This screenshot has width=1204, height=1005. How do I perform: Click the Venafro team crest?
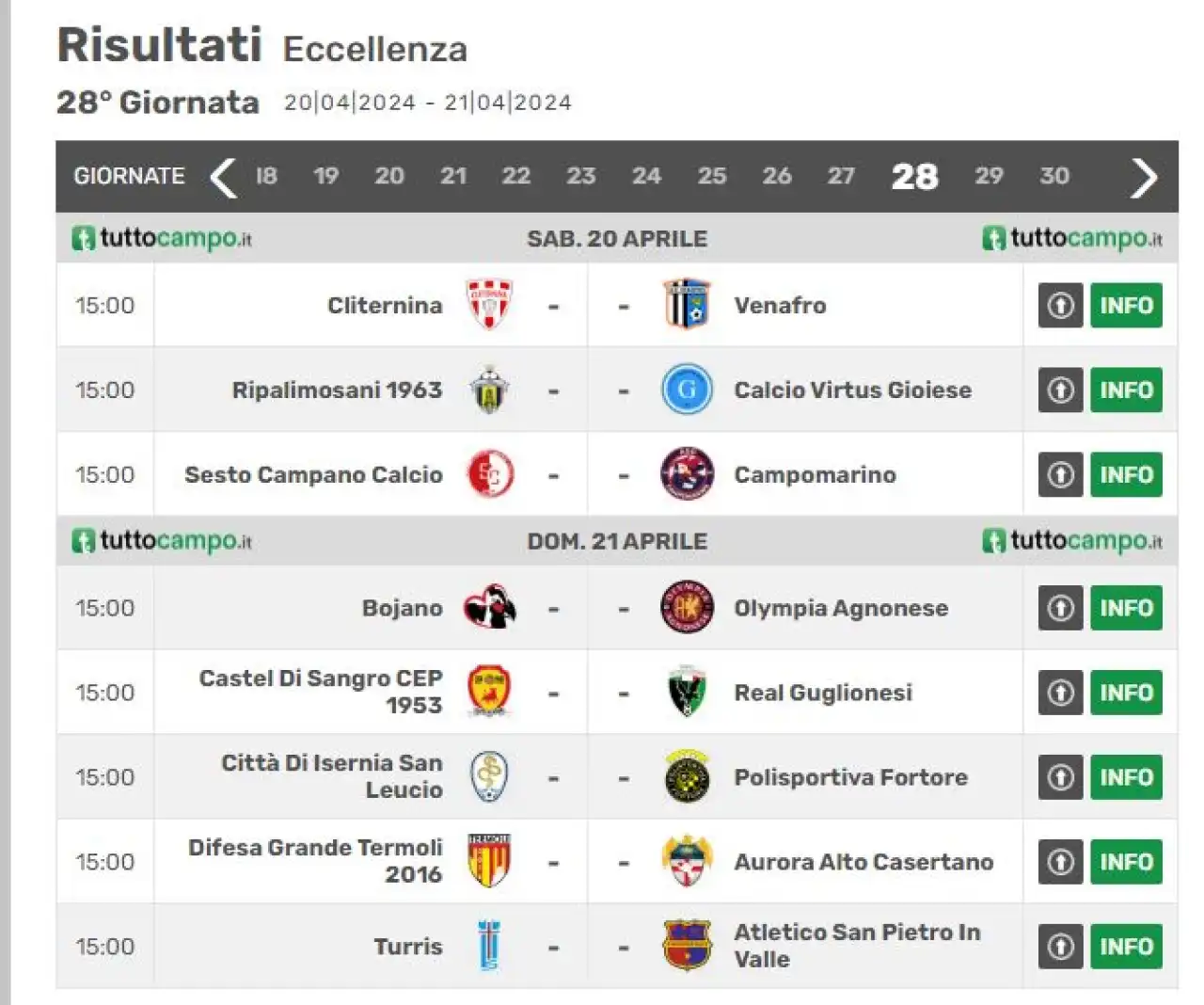[687, 305]
